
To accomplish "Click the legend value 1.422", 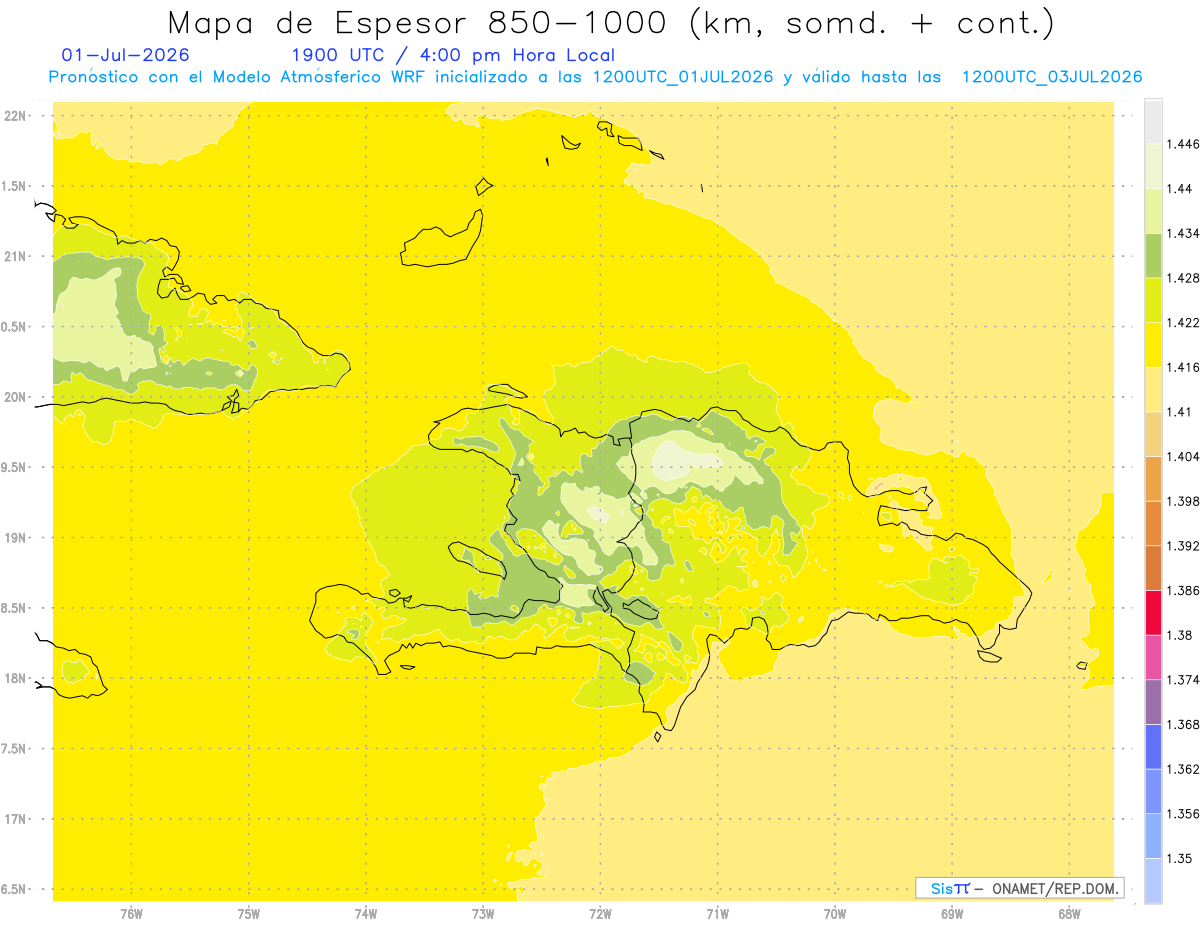I will [1184, 322].
